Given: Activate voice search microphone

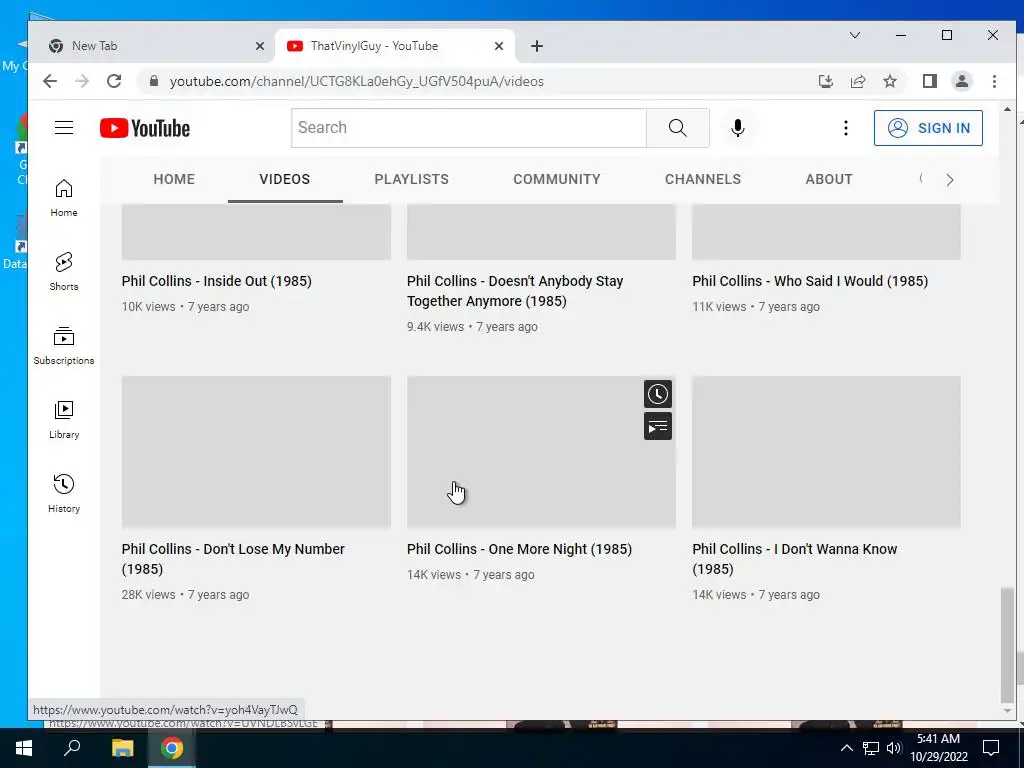Looking at the screenshot, I should 738,128.
